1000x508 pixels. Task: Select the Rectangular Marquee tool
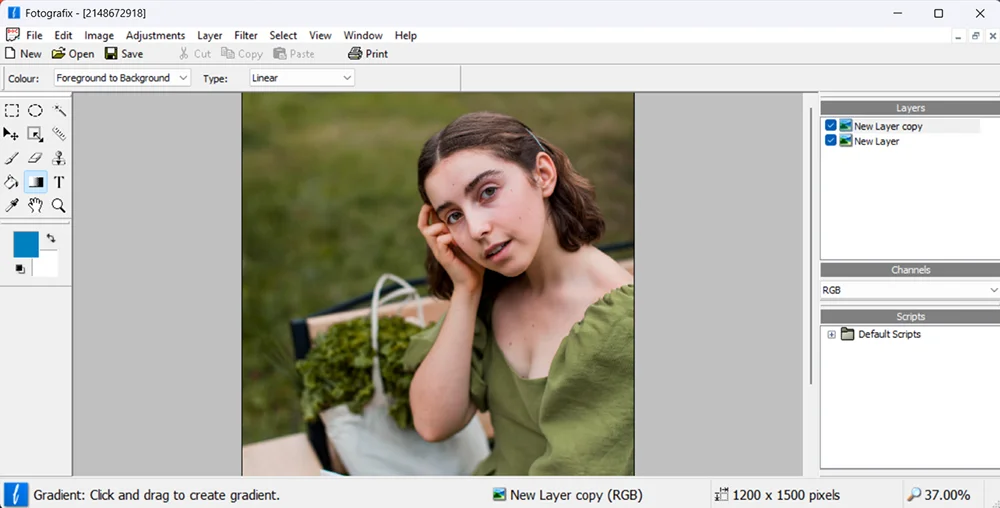click(x=12, y=111)
